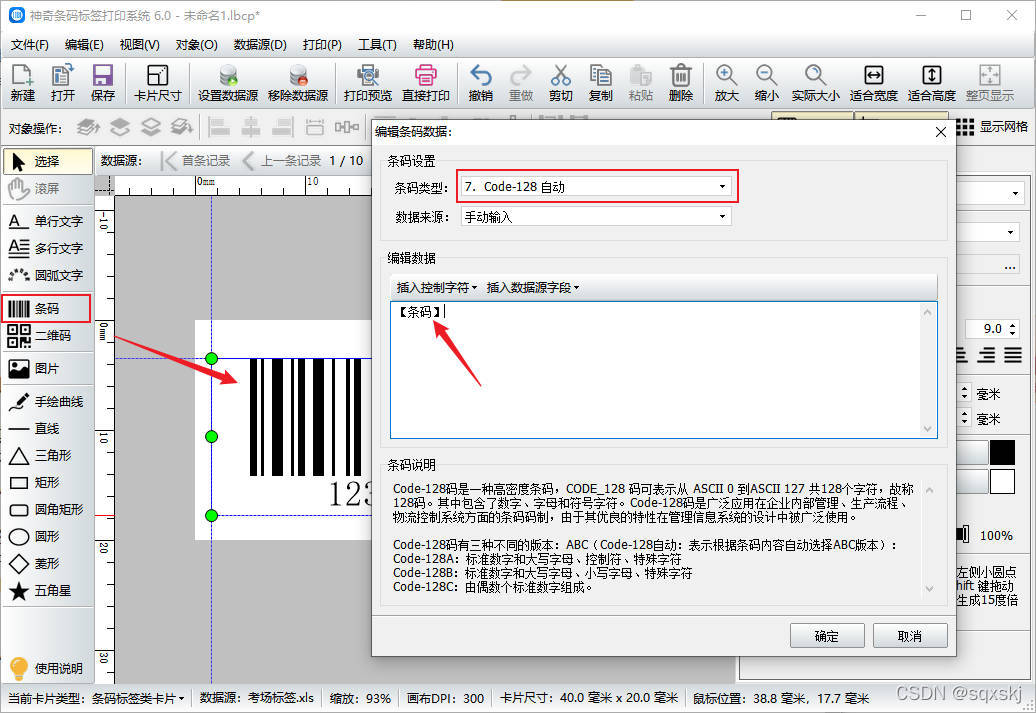Image resolution: width=1036 pixels, height=713 pixels.
Task: Open 条码类型 Code-128 dropdown
Action: pos(596,186)
